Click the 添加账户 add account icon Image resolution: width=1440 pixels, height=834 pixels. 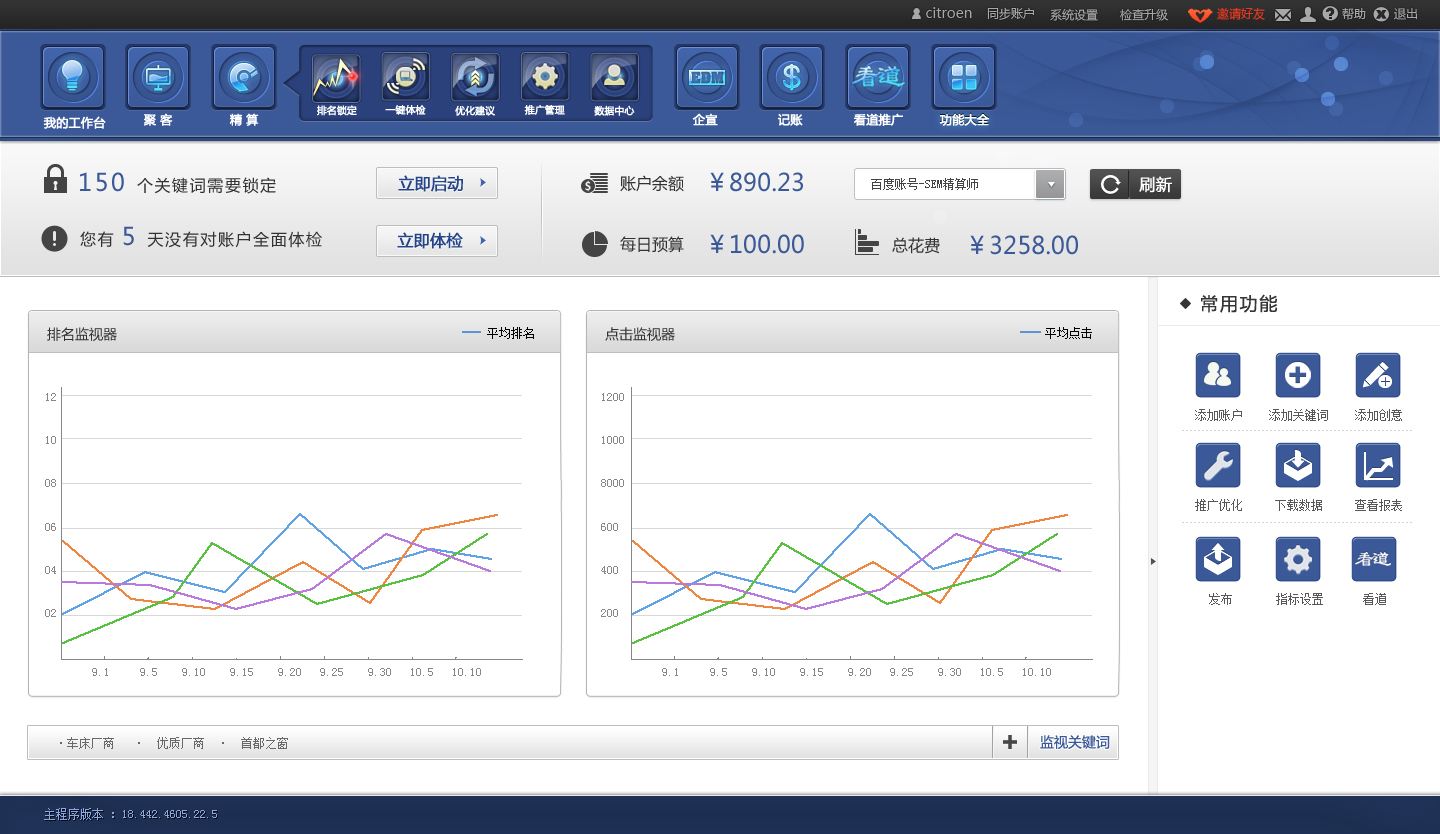click(1218, 375)
